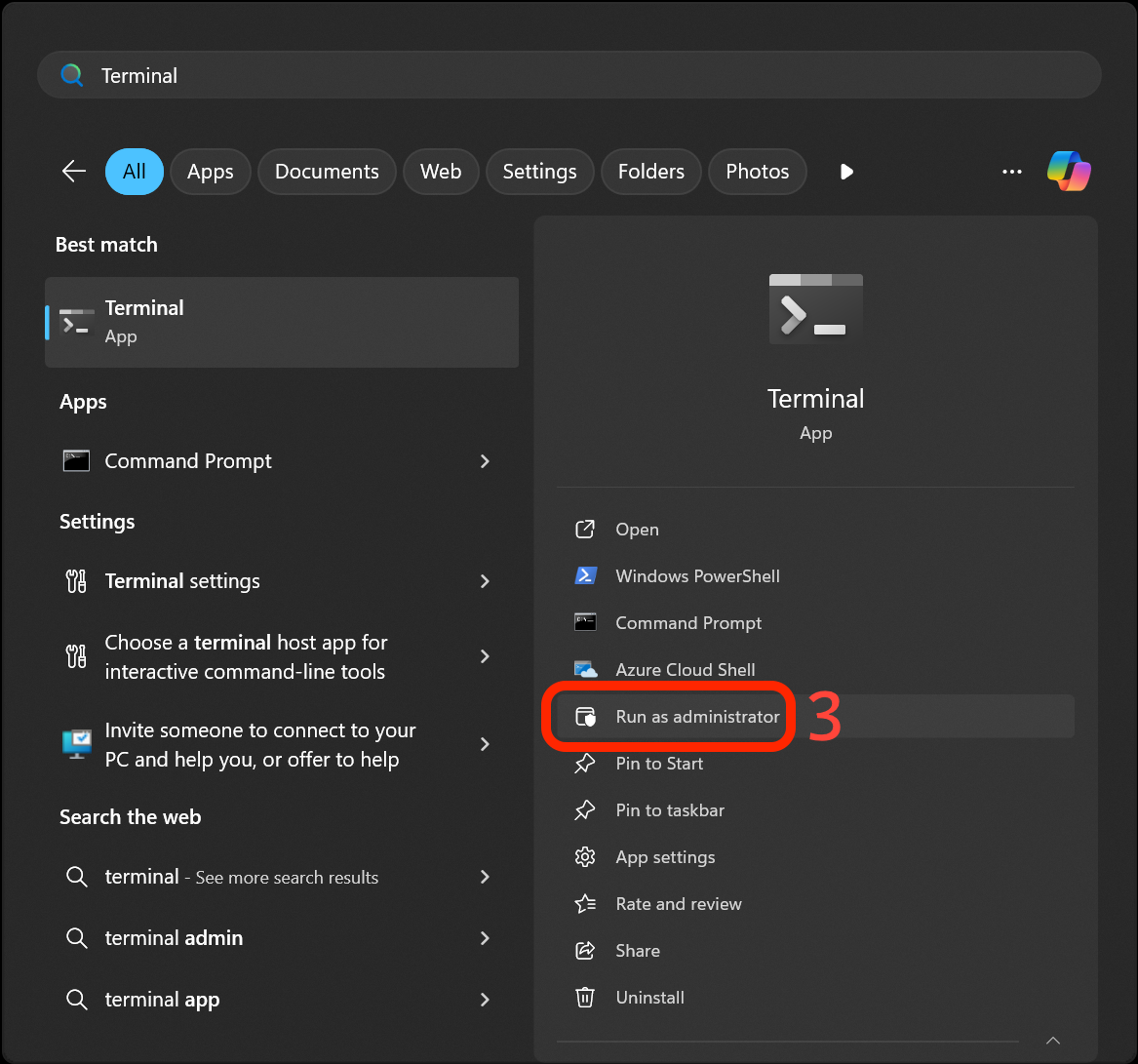Switch to the Apps filter tab
Viewport: 1138px width, 1064px height.
tap(210, 171)
